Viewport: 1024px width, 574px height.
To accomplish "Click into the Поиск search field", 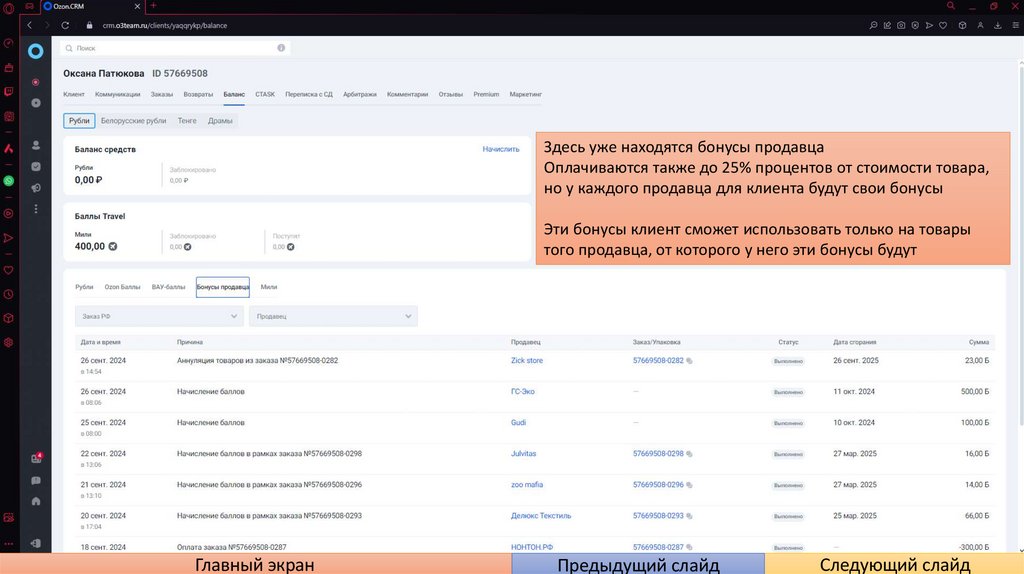I will point(170,47).
